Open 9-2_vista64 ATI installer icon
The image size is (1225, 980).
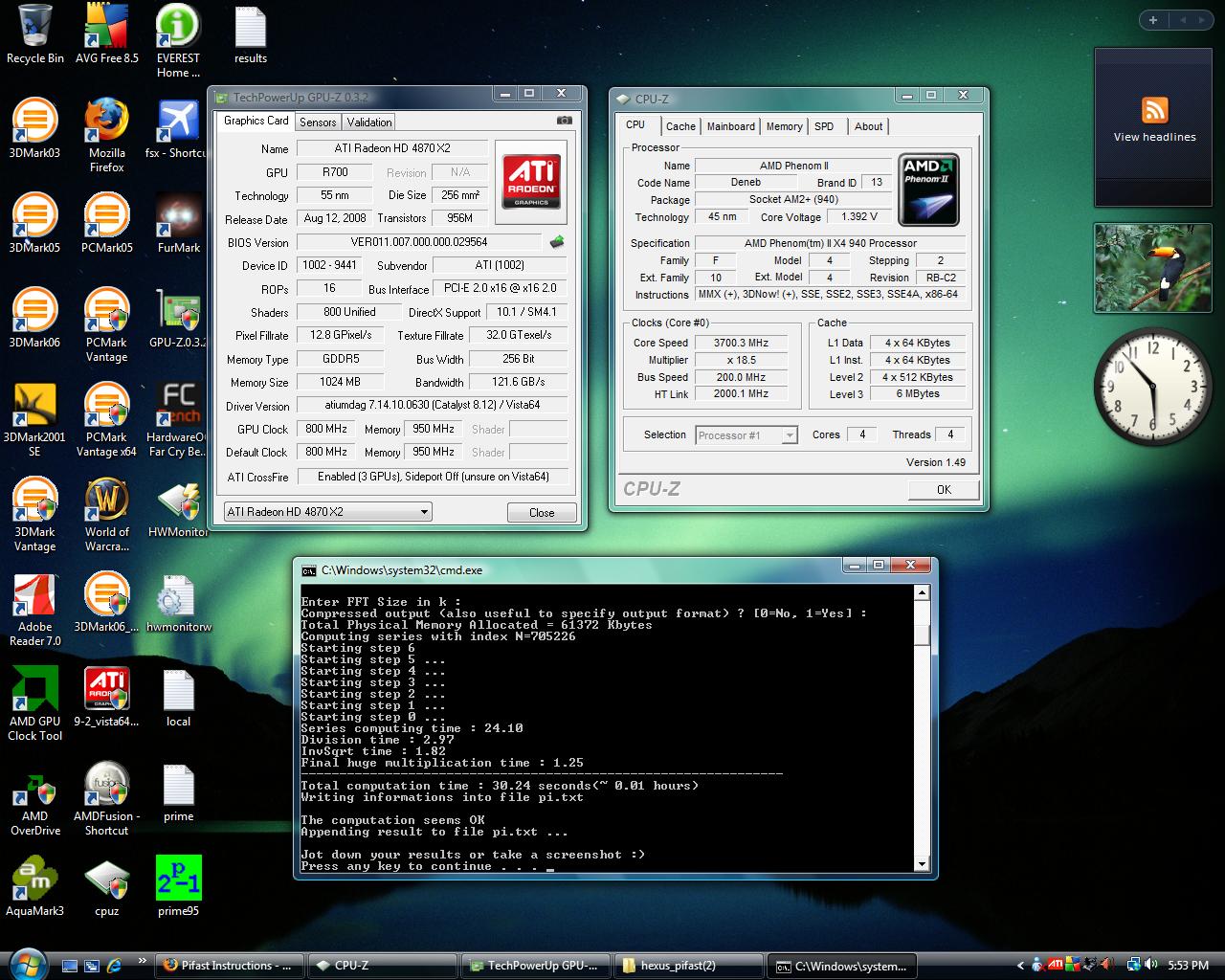tap(106, 698)
